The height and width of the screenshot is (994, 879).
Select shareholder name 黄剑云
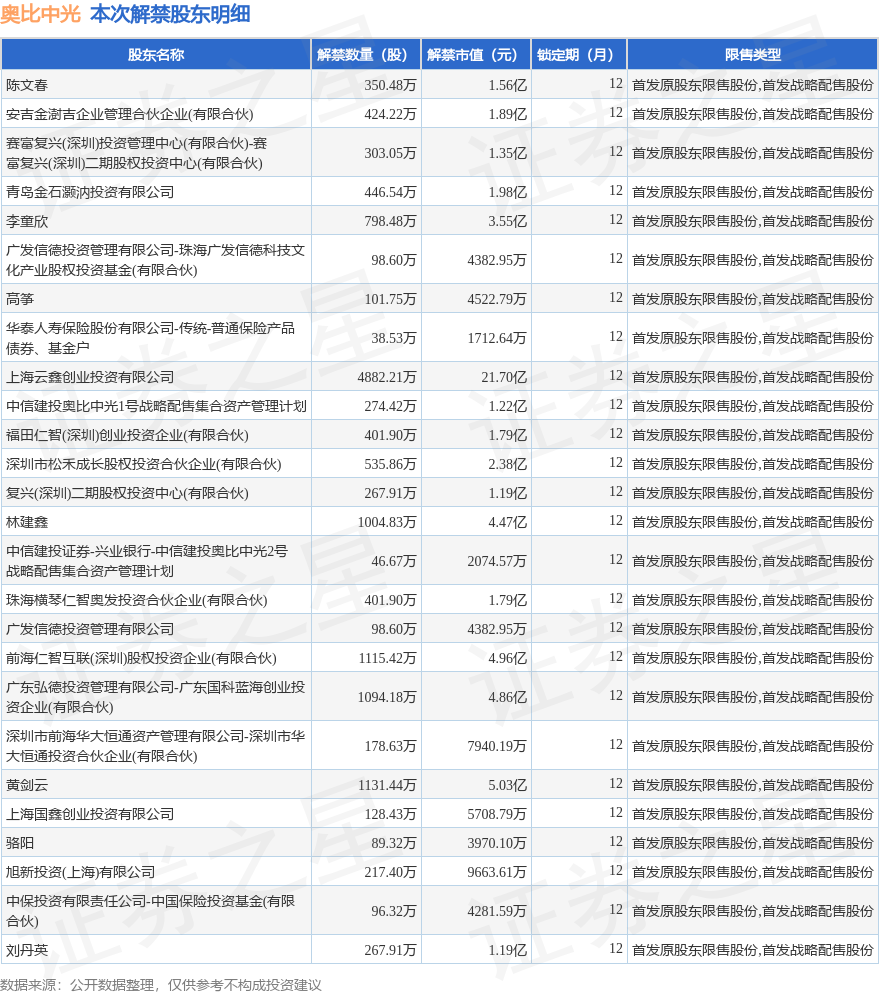click(x=27, y=785)
